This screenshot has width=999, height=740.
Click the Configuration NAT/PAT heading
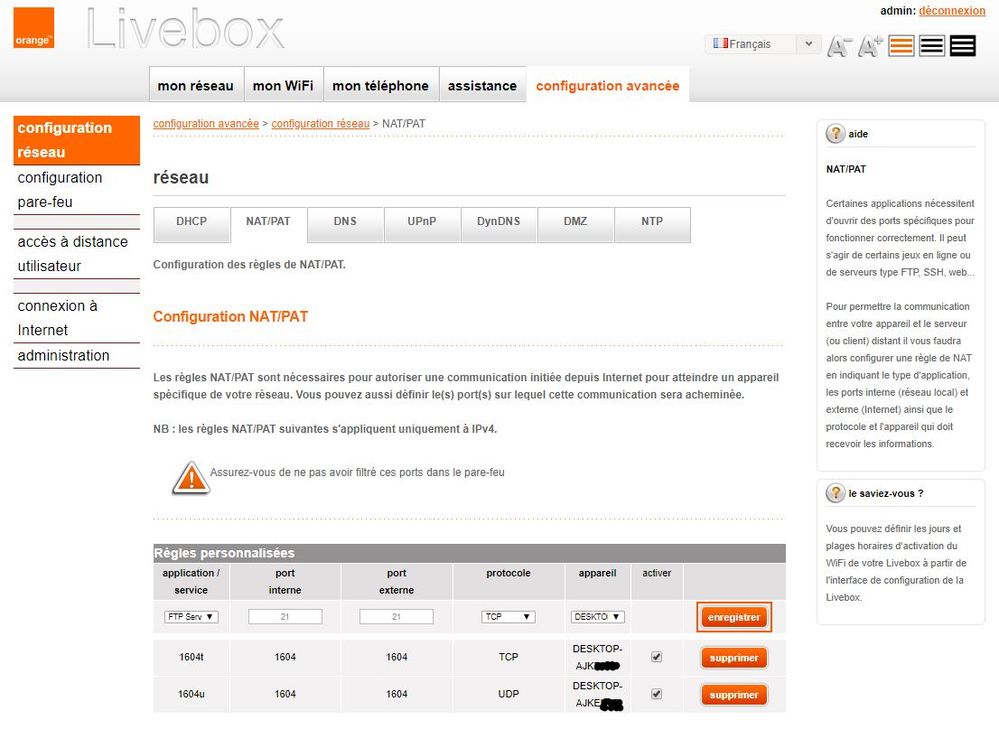coord(231,317)
